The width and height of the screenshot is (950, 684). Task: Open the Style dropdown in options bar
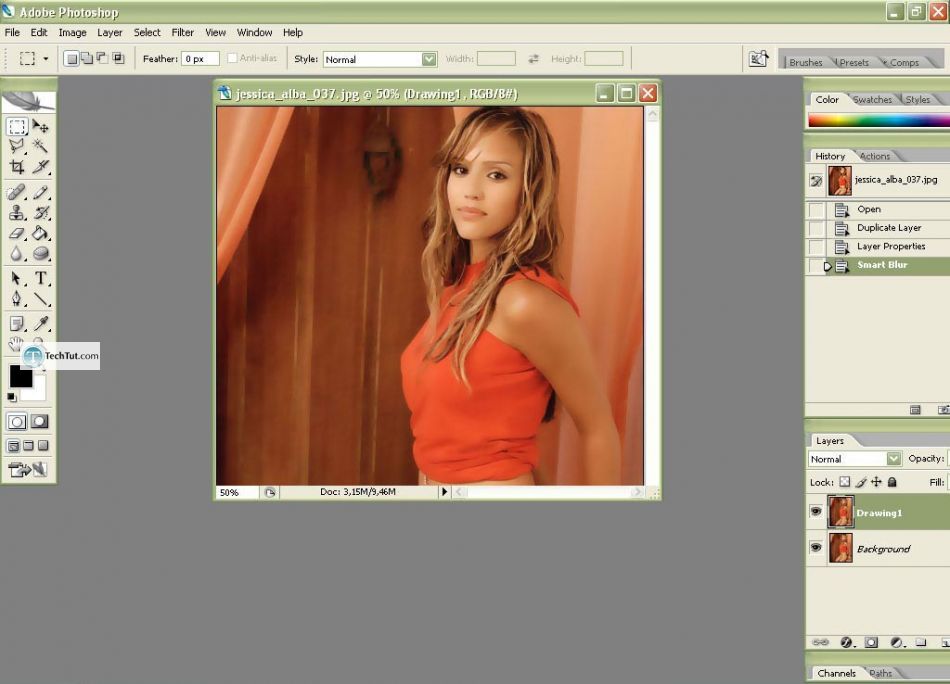tap(429, 59)
